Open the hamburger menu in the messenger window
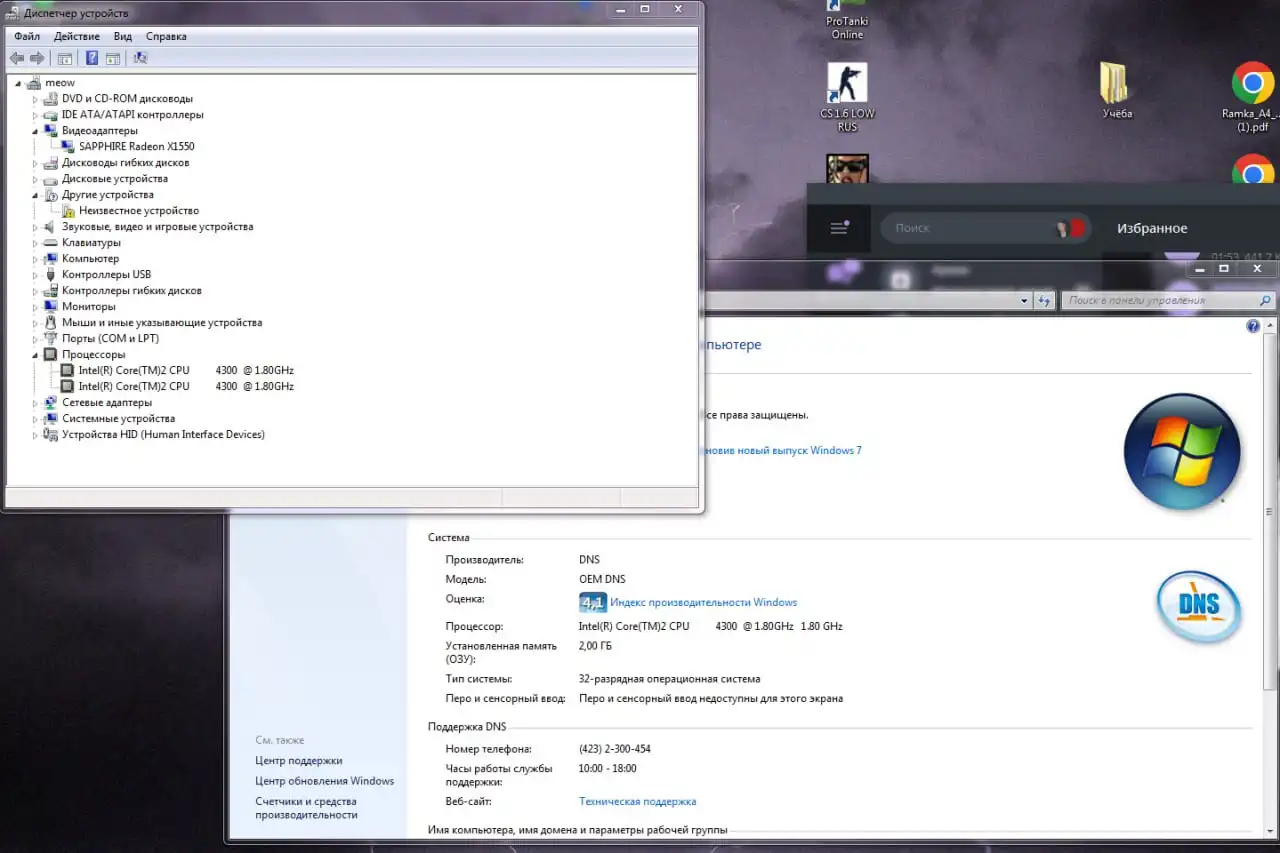This screenshot has width=1280, height=853. [x=839, y=228]
